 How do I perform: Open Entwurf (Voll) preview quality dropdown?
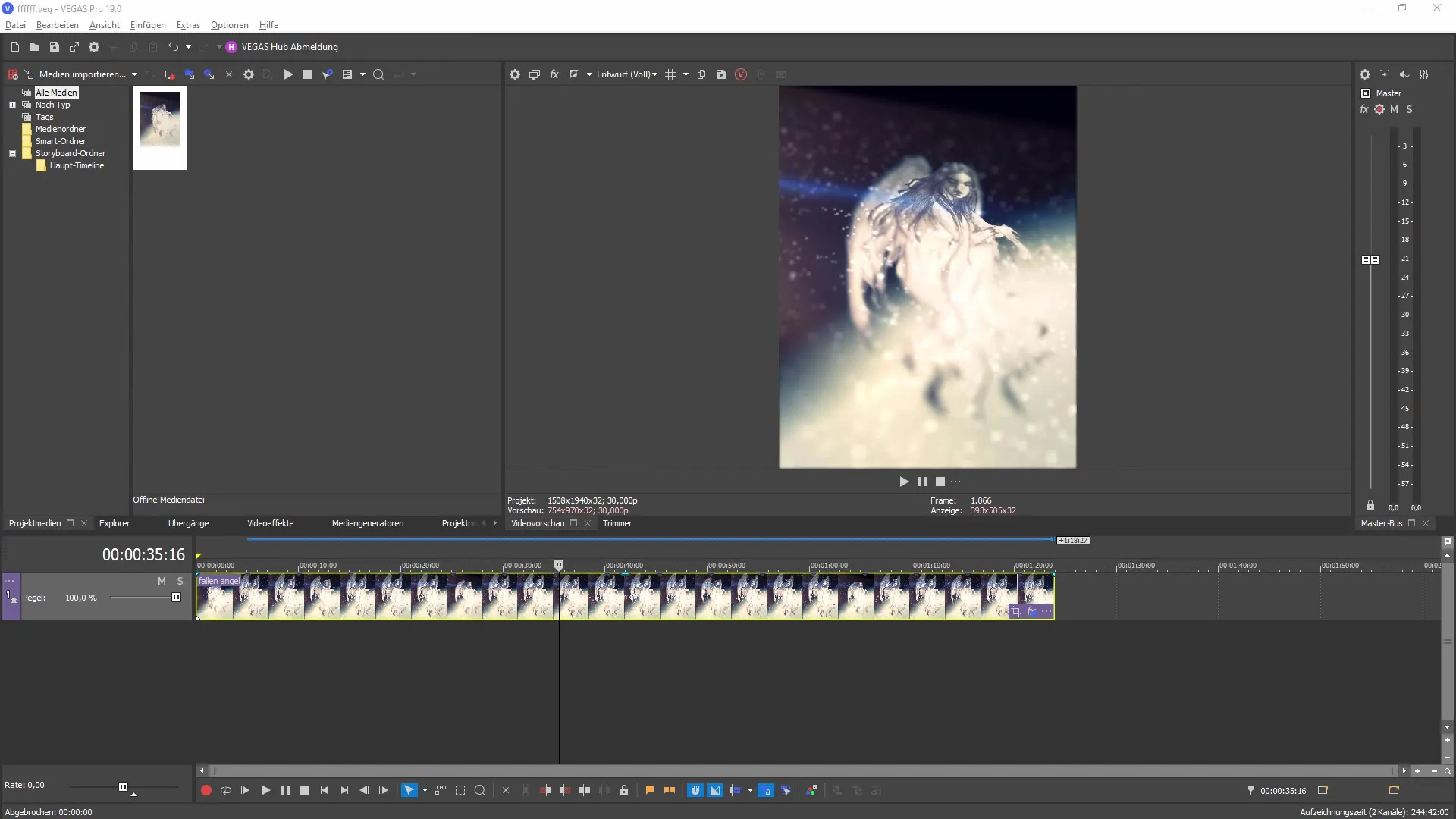pyautogui.click(x=626, y=74)
